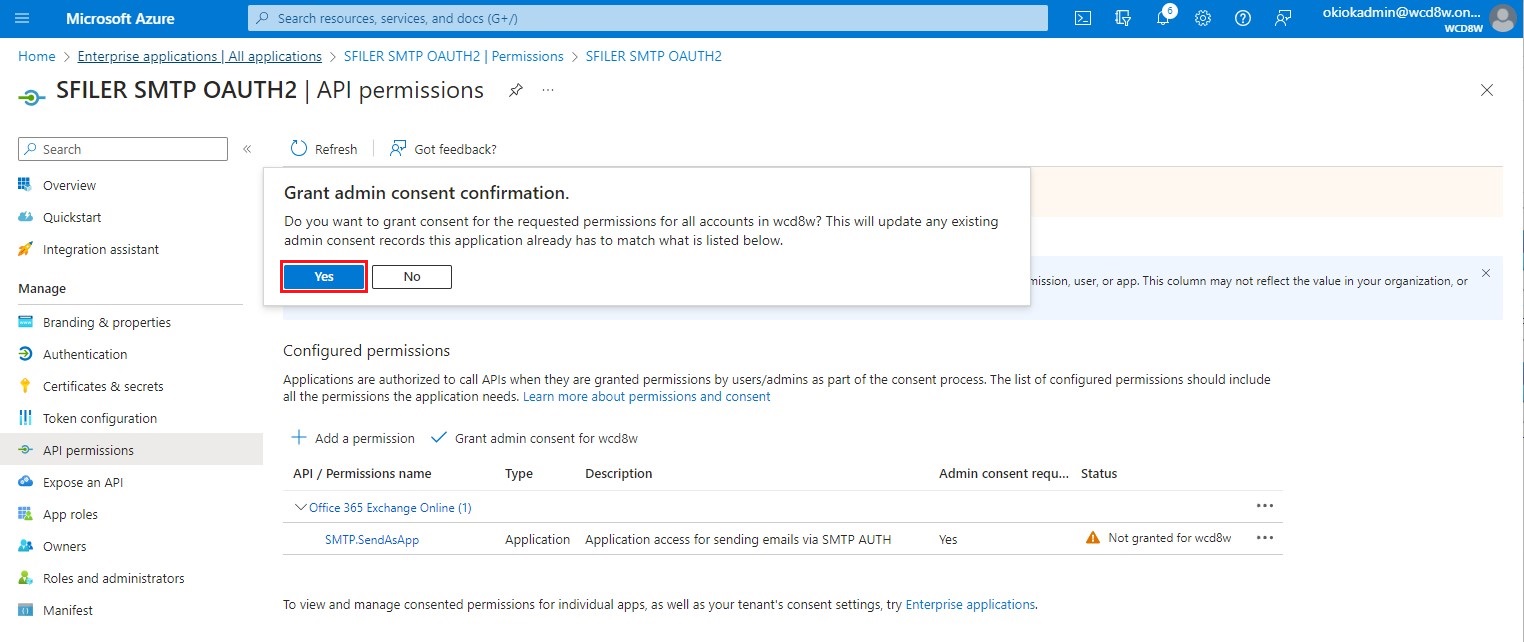The width and height of the screenshot is (1524, 642).
Task: Close the API permissions blade
Action: (x=1487, y=90)
